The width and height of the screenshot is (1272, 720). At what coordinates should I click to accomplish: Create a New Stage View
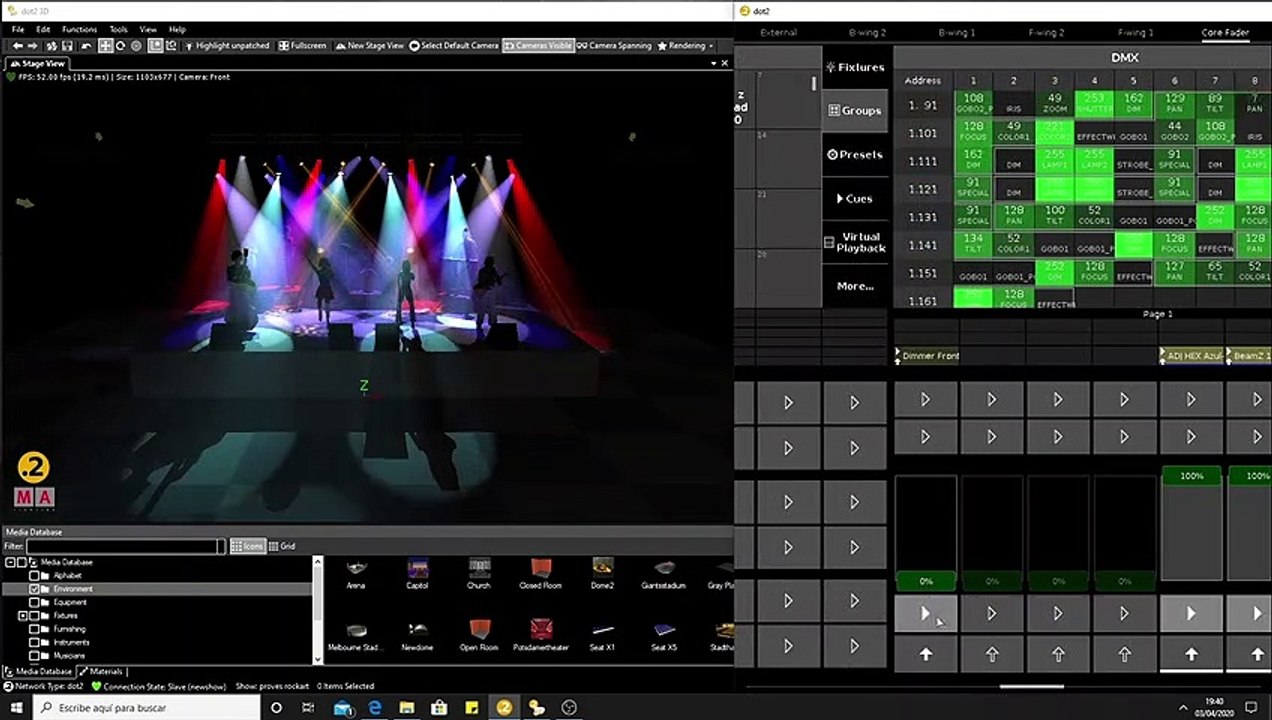point(369,46)
